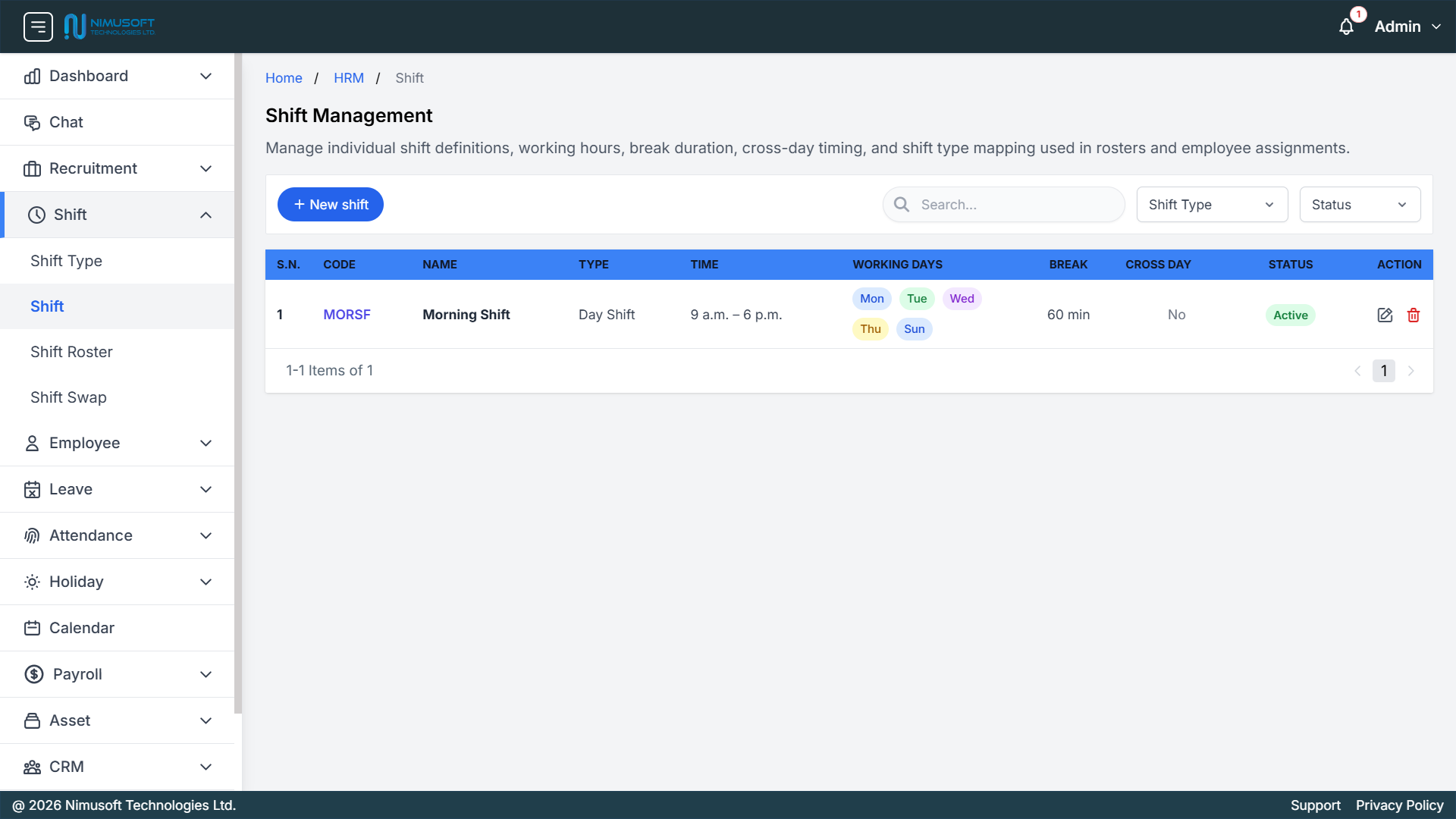The height and width of the screenshot is (819, 1456).
Task: Click the Payroll dollar icon
Action: 33,674
